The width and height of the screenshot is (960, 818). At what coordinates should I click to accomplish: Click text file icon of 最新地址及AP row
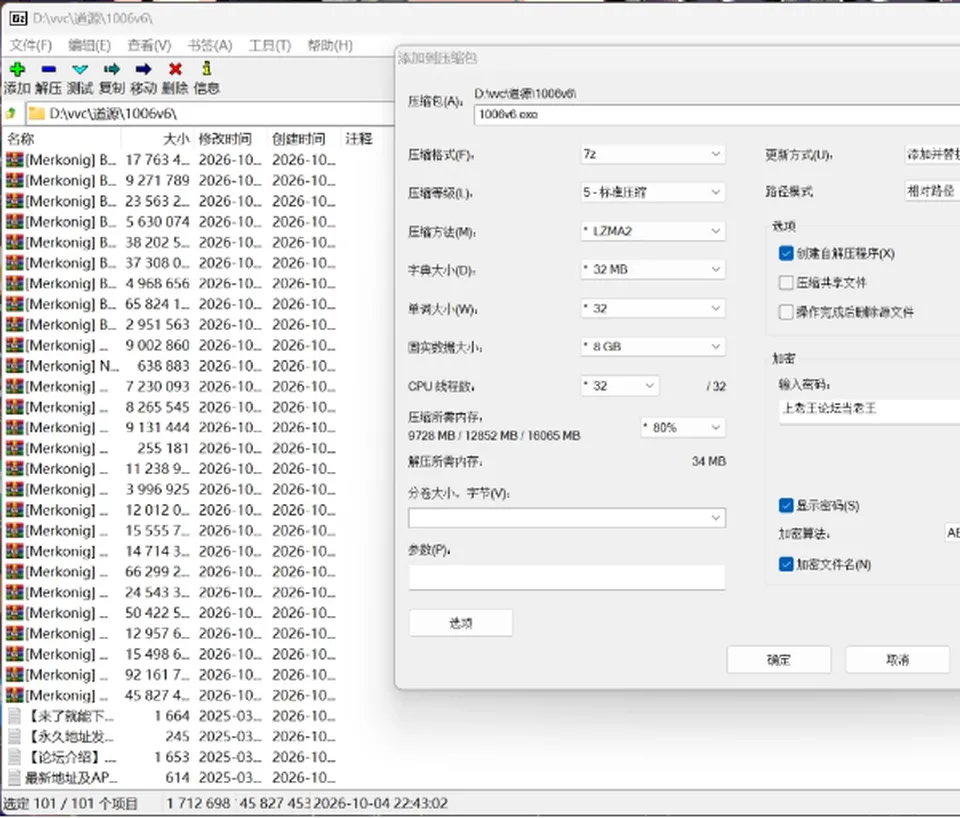click(x=15, y=778)
